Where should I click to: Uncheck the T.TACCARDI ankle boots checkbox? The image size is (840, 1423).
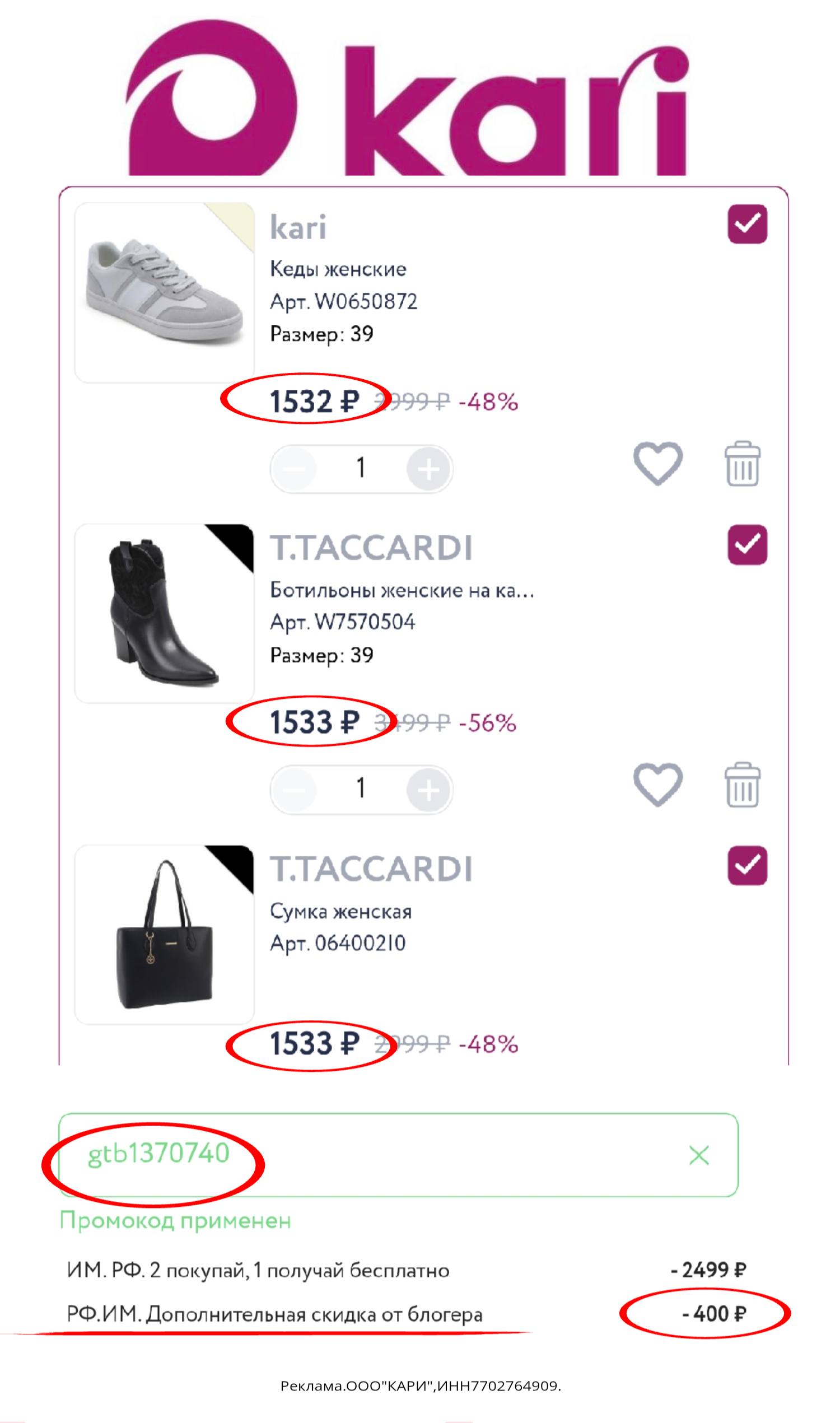click(747, 544)
